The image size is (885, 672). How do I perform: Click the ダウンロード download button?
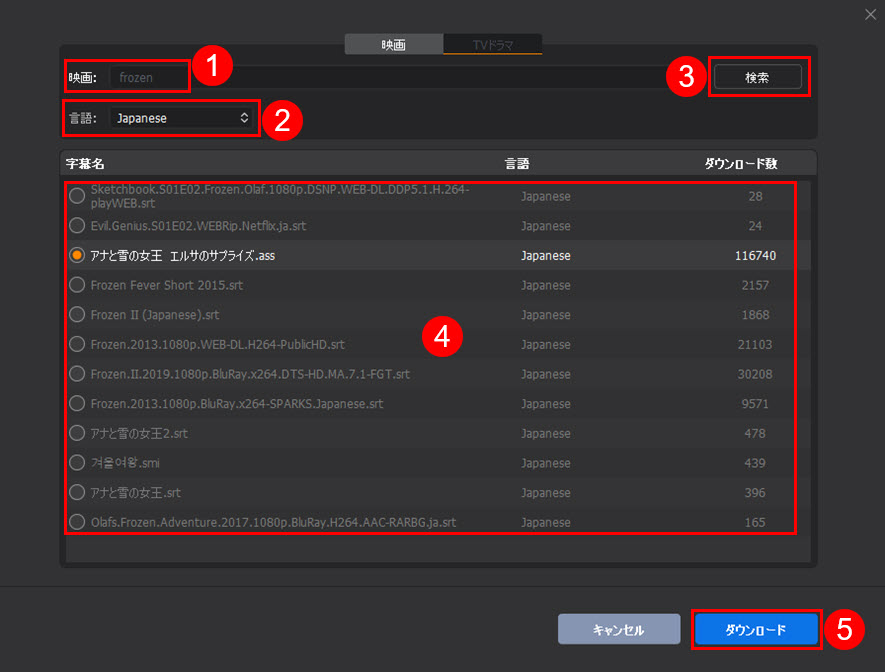coord(755,630)
